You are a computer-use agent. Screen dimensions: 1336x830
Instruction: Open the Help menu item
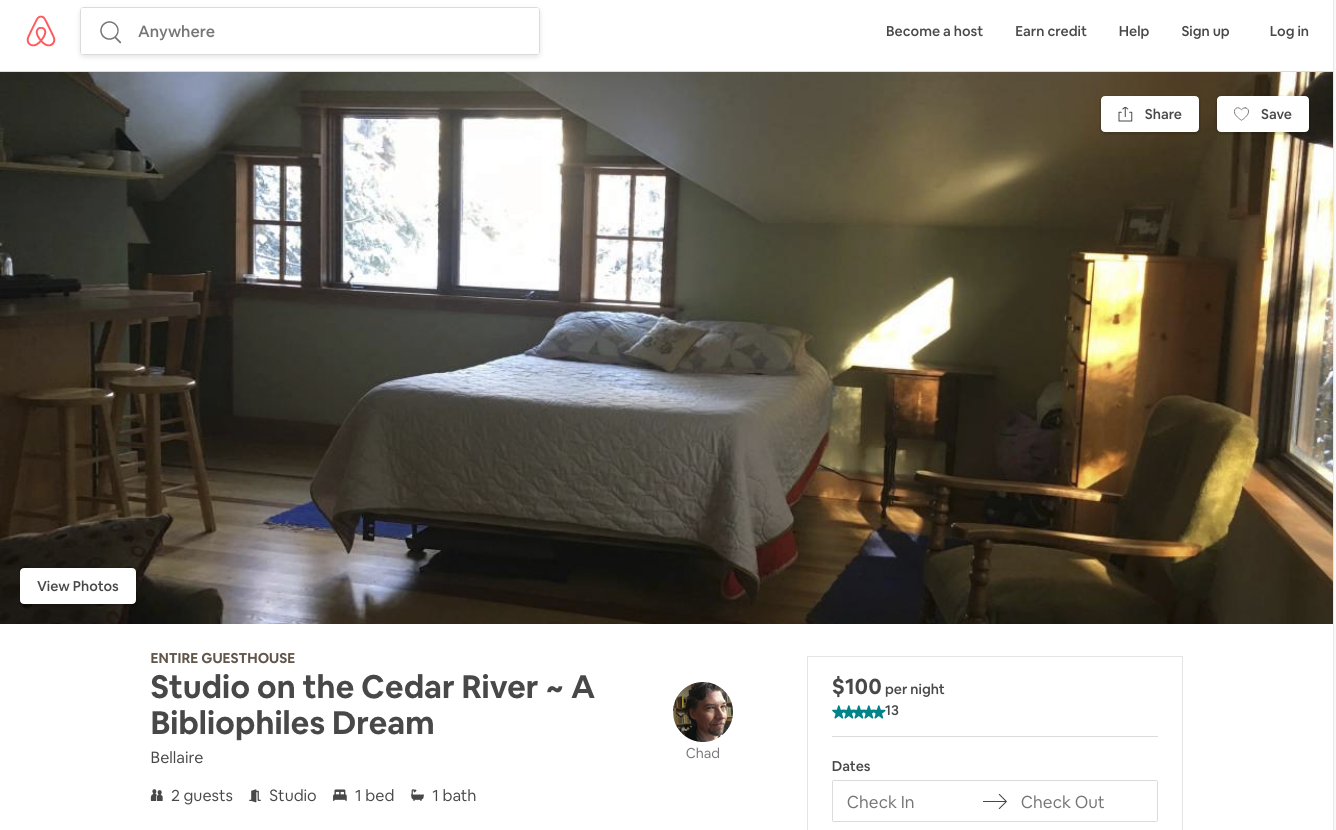(x=1134, y=31)
